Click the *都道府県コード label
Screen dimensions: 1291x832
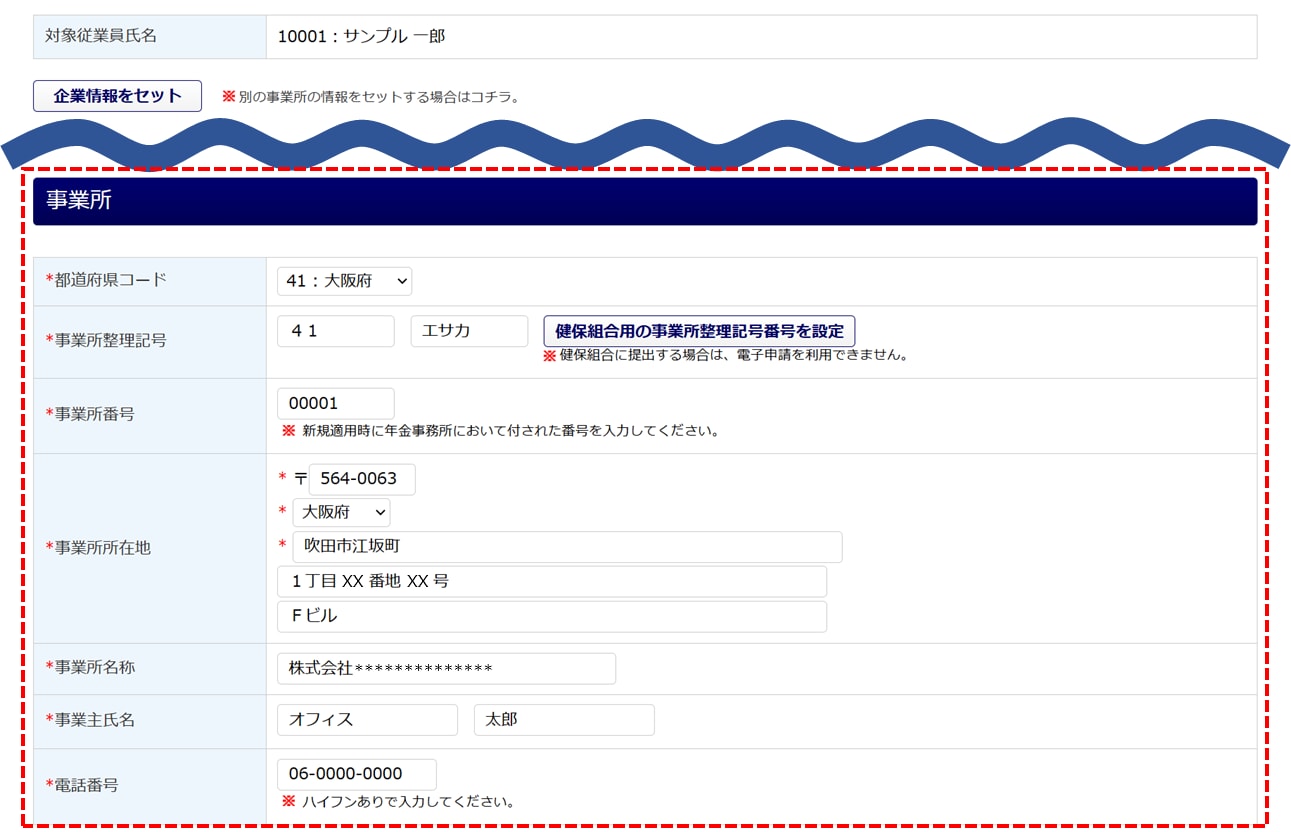coord(106,281)
